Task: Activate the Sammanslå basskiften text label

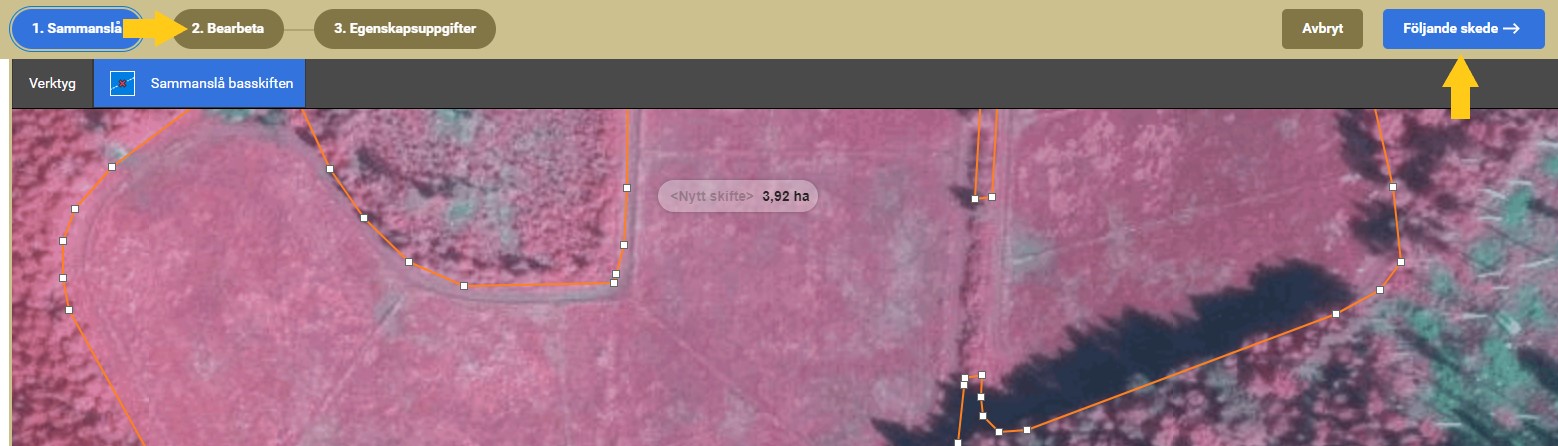Action: [x=222, y=84]
